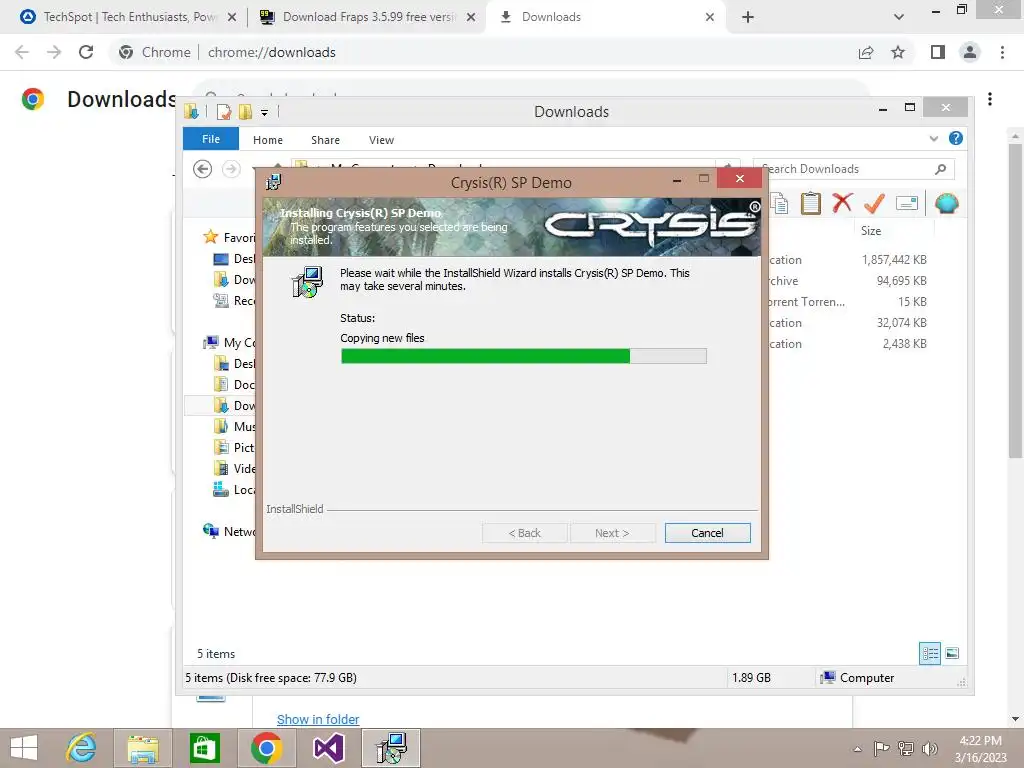Toggle the Chrome side panel

(x=938, y=52)
